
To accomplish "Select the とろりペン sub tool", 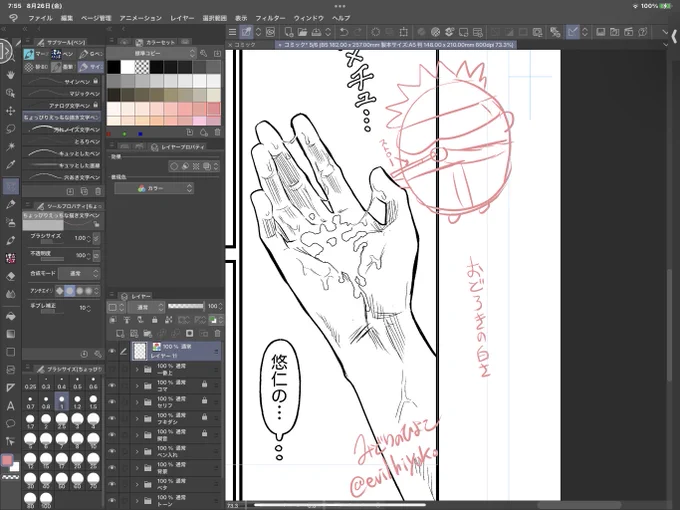I will (x=62, y=141).
